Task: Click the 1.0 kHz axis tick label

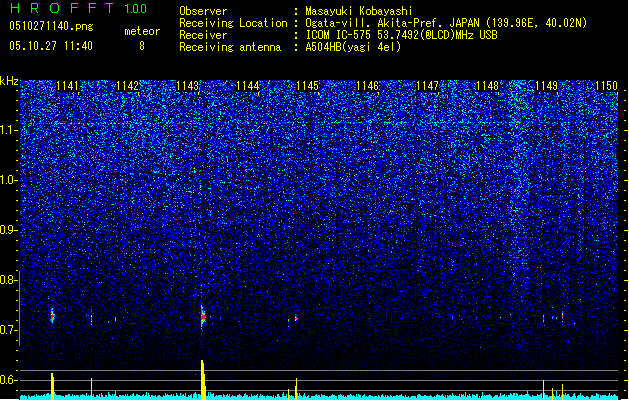Action: (x=8, y=180)
